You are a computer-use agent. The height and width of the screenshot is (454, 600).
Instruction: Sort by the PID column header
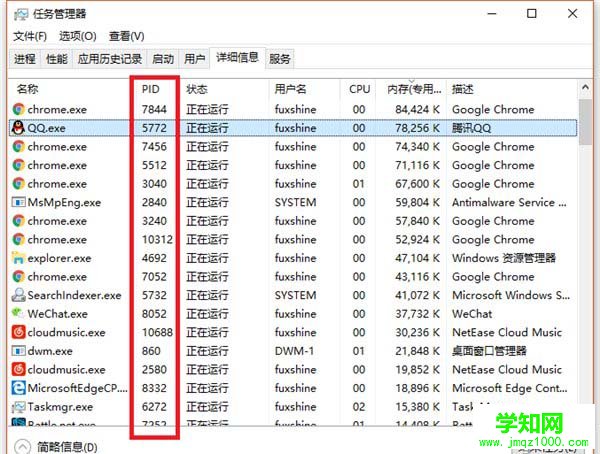click(x=150, y=89)
